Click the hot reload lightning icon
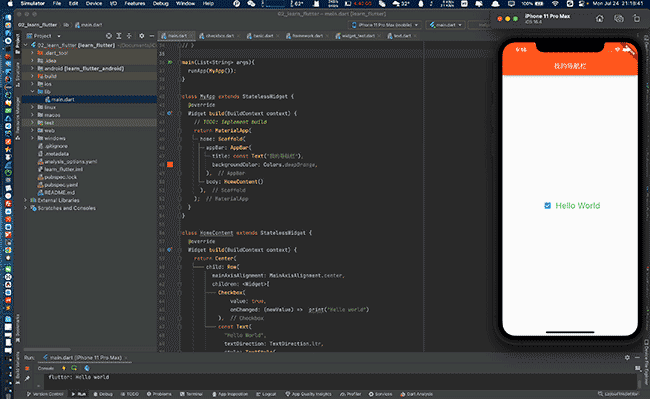The image size is (650, 399). 64,368
